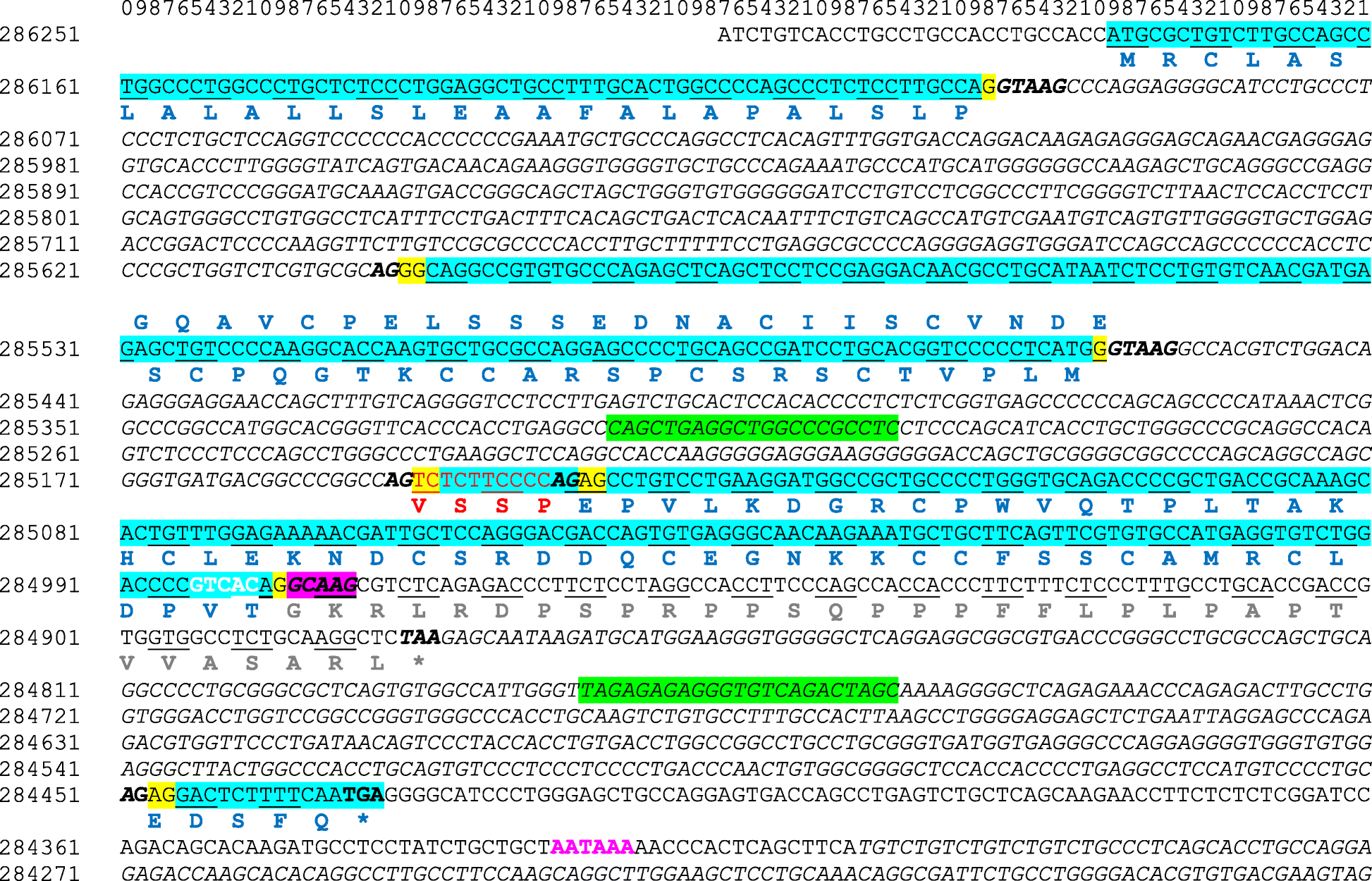Click the position label 285351
The image size is (1372, 881).
tap(40, 428)
